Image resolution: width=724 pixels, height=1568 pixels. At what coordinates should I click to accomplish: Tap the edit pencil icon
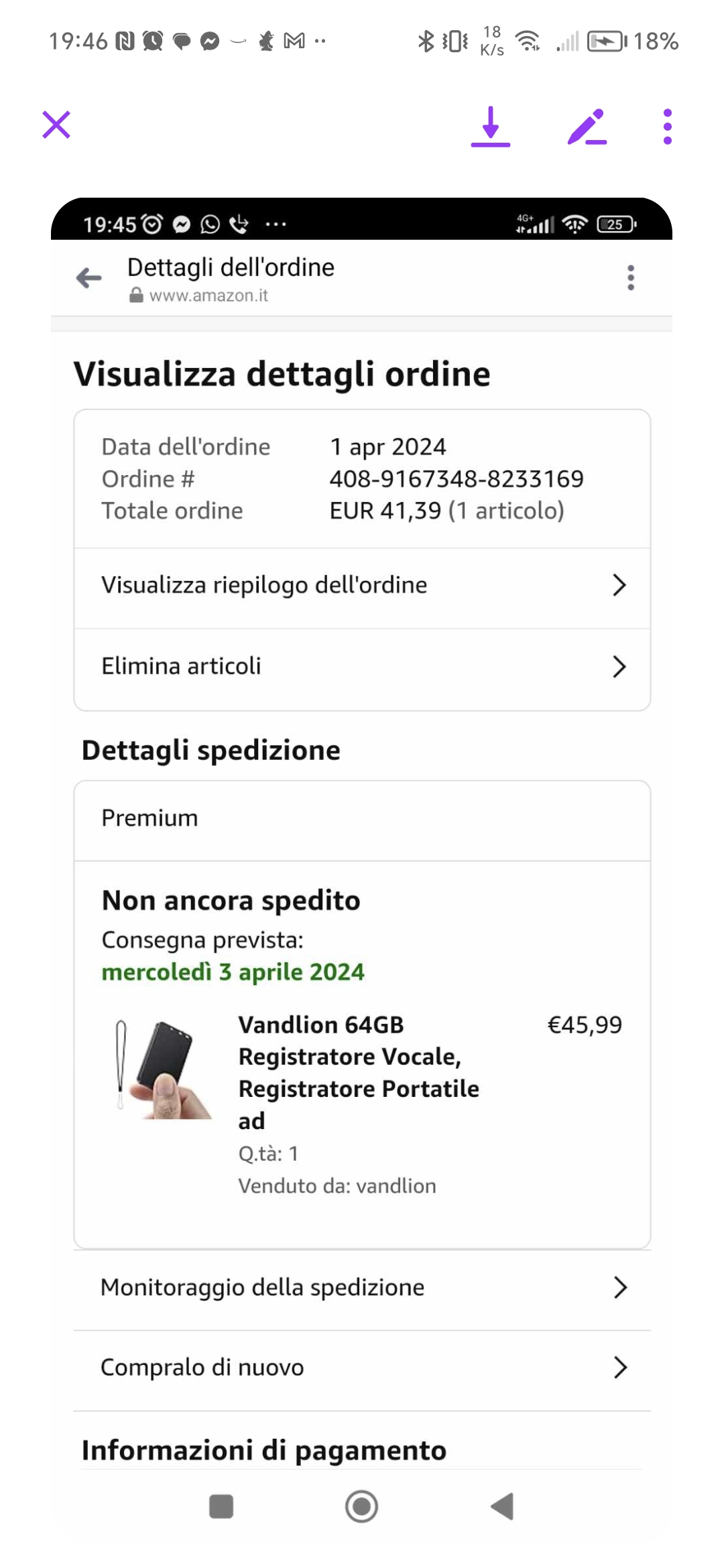point(587,127)
